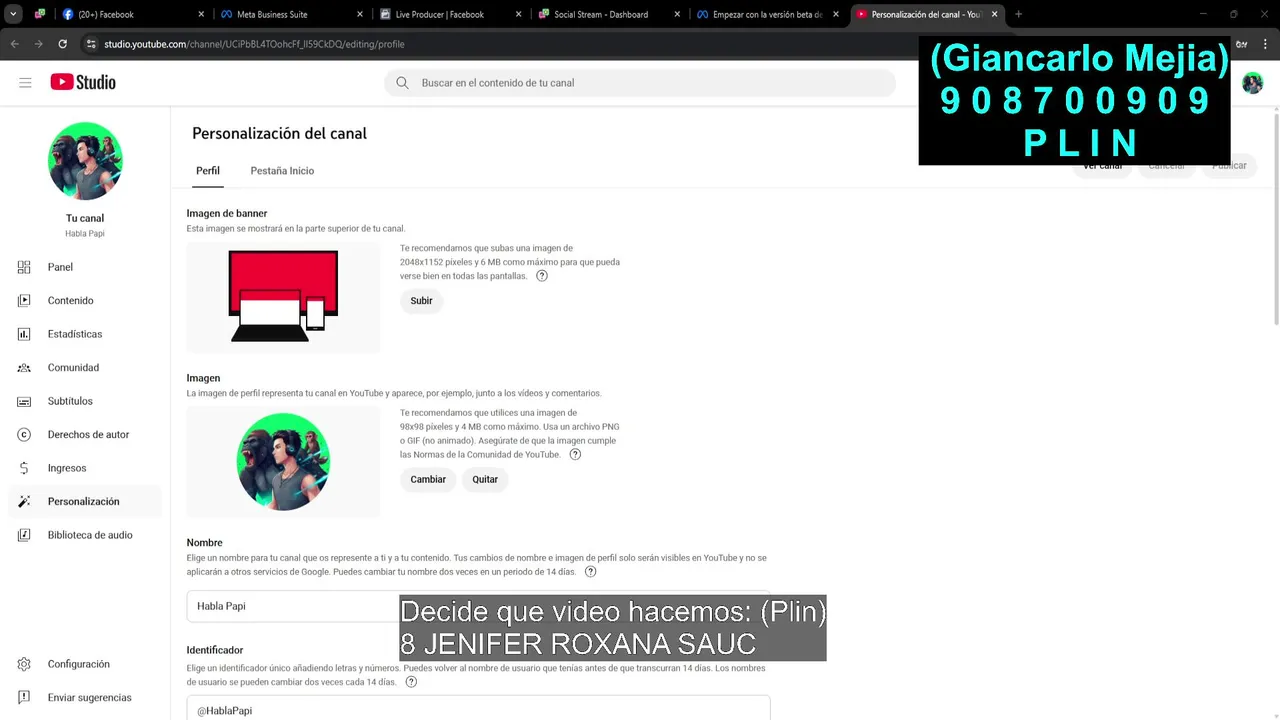Click the Contenido video icon
This screenshot has height=720, width=1280.
(x=24, y=301)
